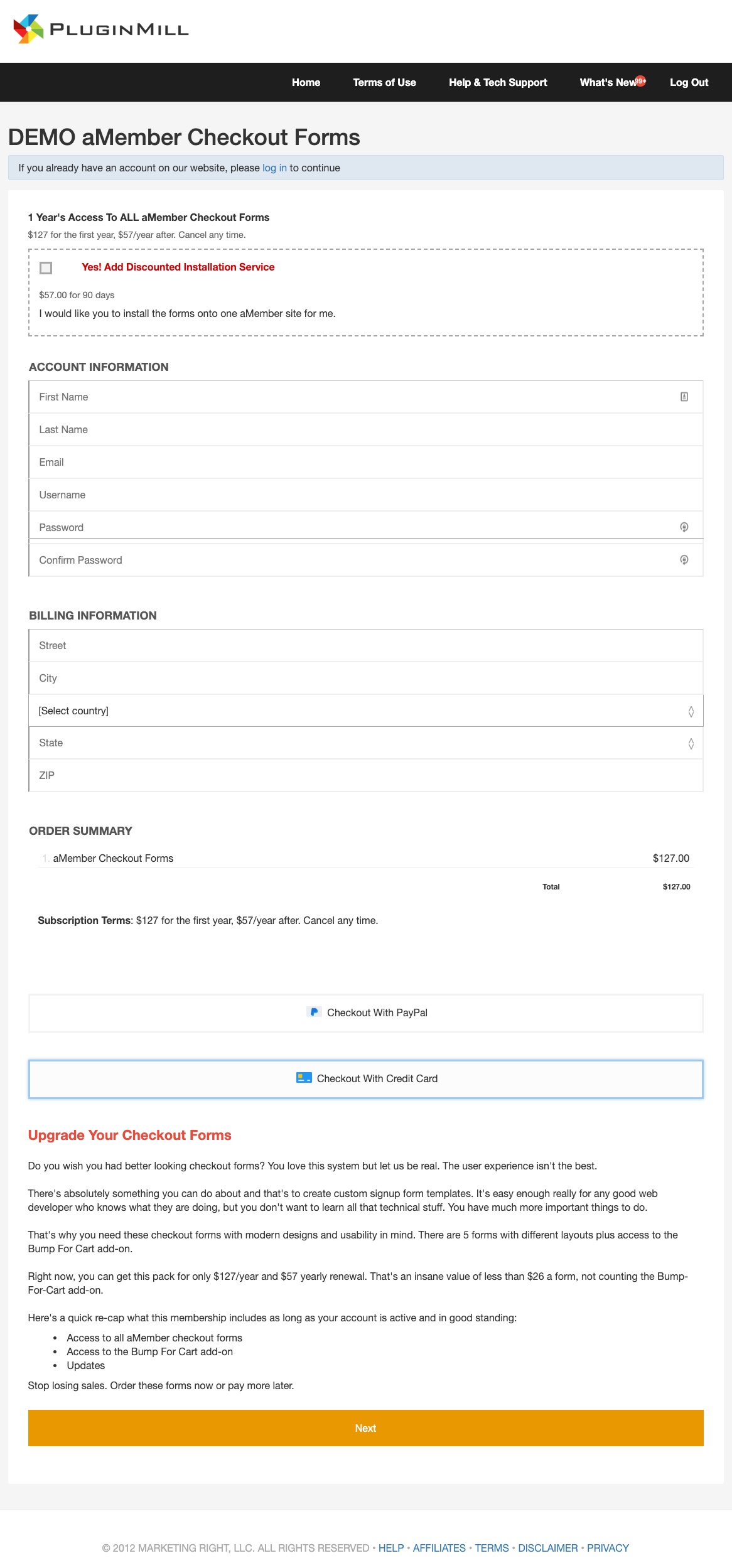The width and height of the screenshot is (732, 1568).
Task: Click the 'Upgrade Your Checkout Forms' heading
Action: coord(130,1135)
